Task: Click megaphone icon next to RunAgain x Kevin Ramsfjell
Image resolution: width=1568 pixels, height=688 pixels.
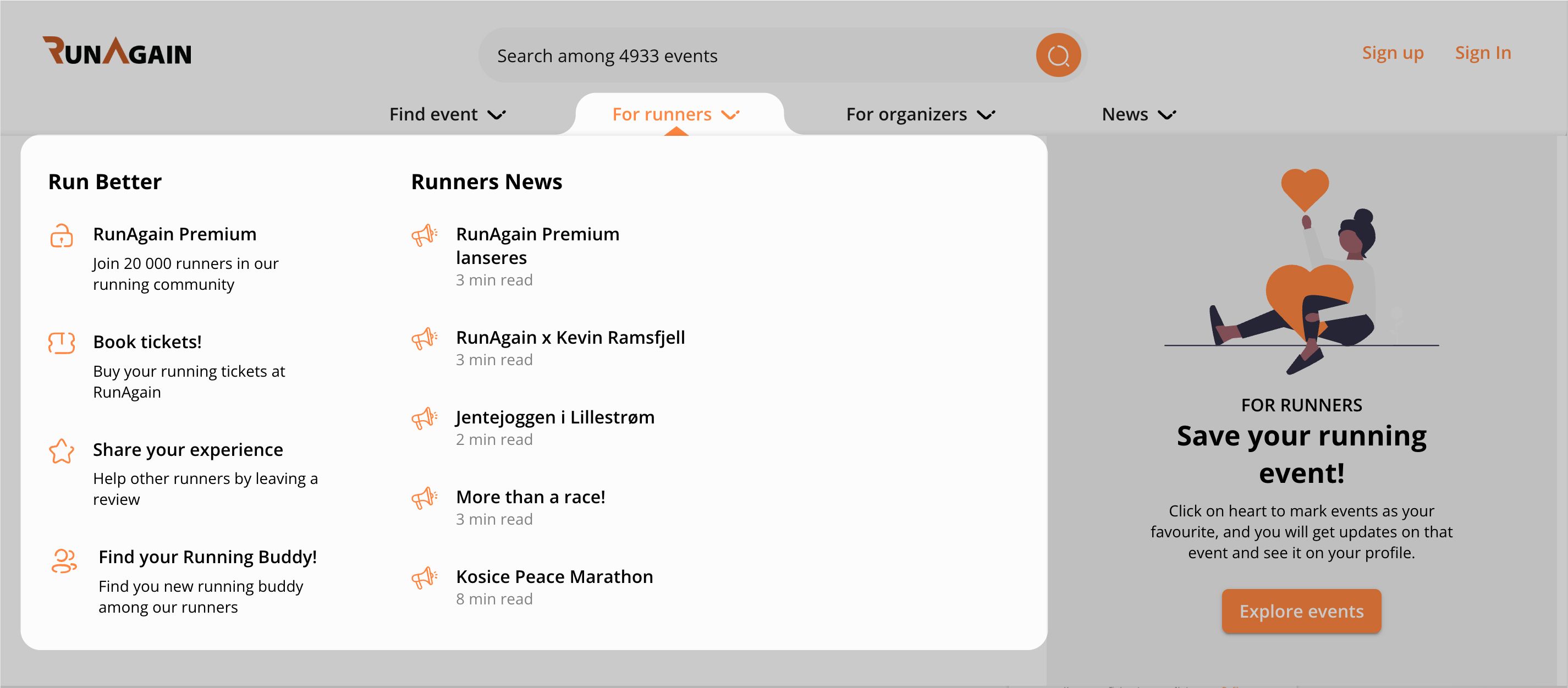Action: (x=424, y=339)
